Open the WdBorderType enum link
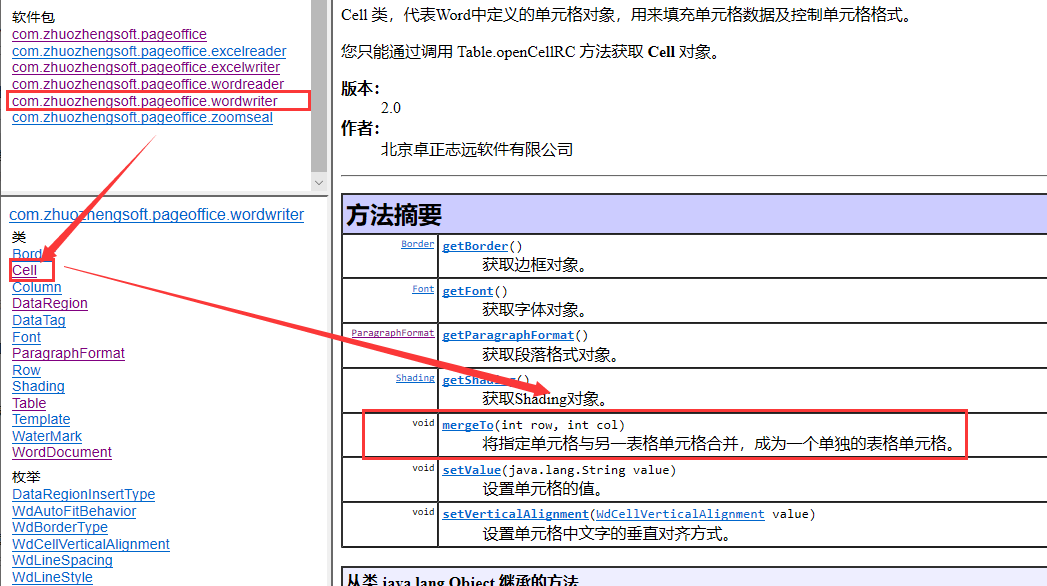The height and width of the screenshot is (586, 1047). [x=59, y=527]
